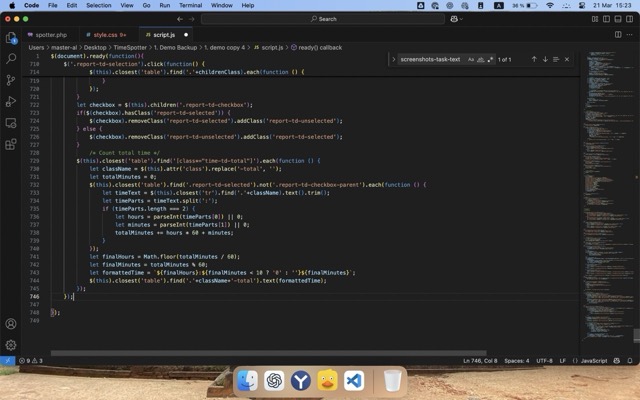Open the Explorer panel in activity bar
The image size is (640, 400).
(x=11, y=38)
